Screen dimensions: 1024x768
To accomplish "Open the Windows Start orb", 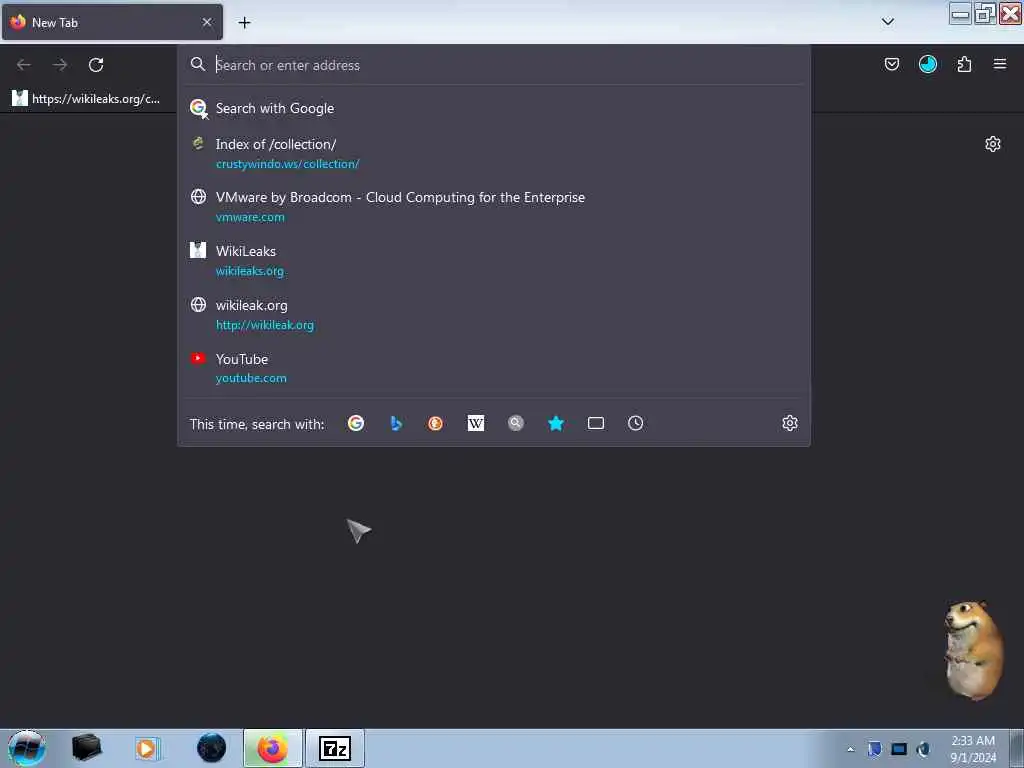I will coord(27,748).
